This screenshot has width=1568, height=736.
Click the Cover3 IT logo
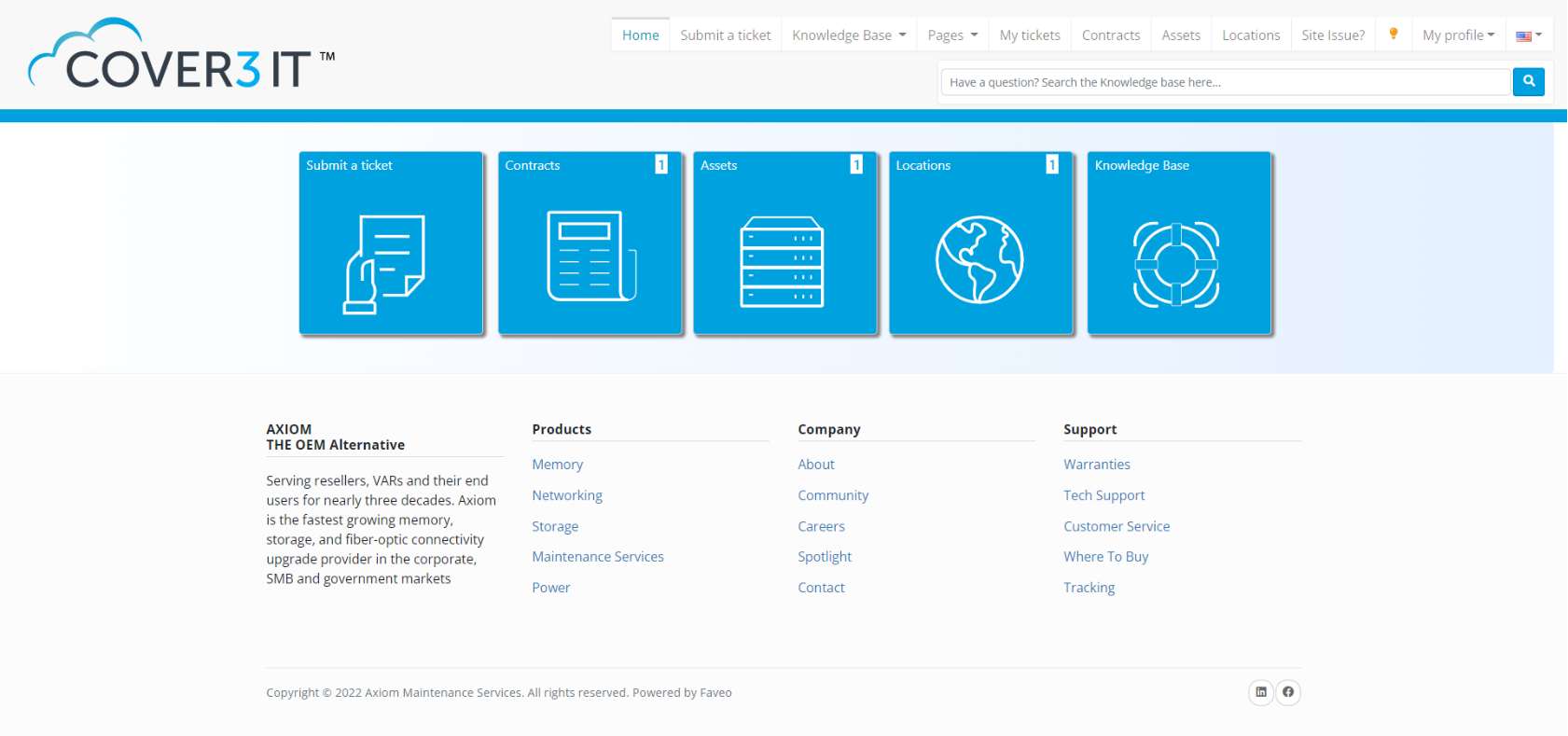point(182,56)
